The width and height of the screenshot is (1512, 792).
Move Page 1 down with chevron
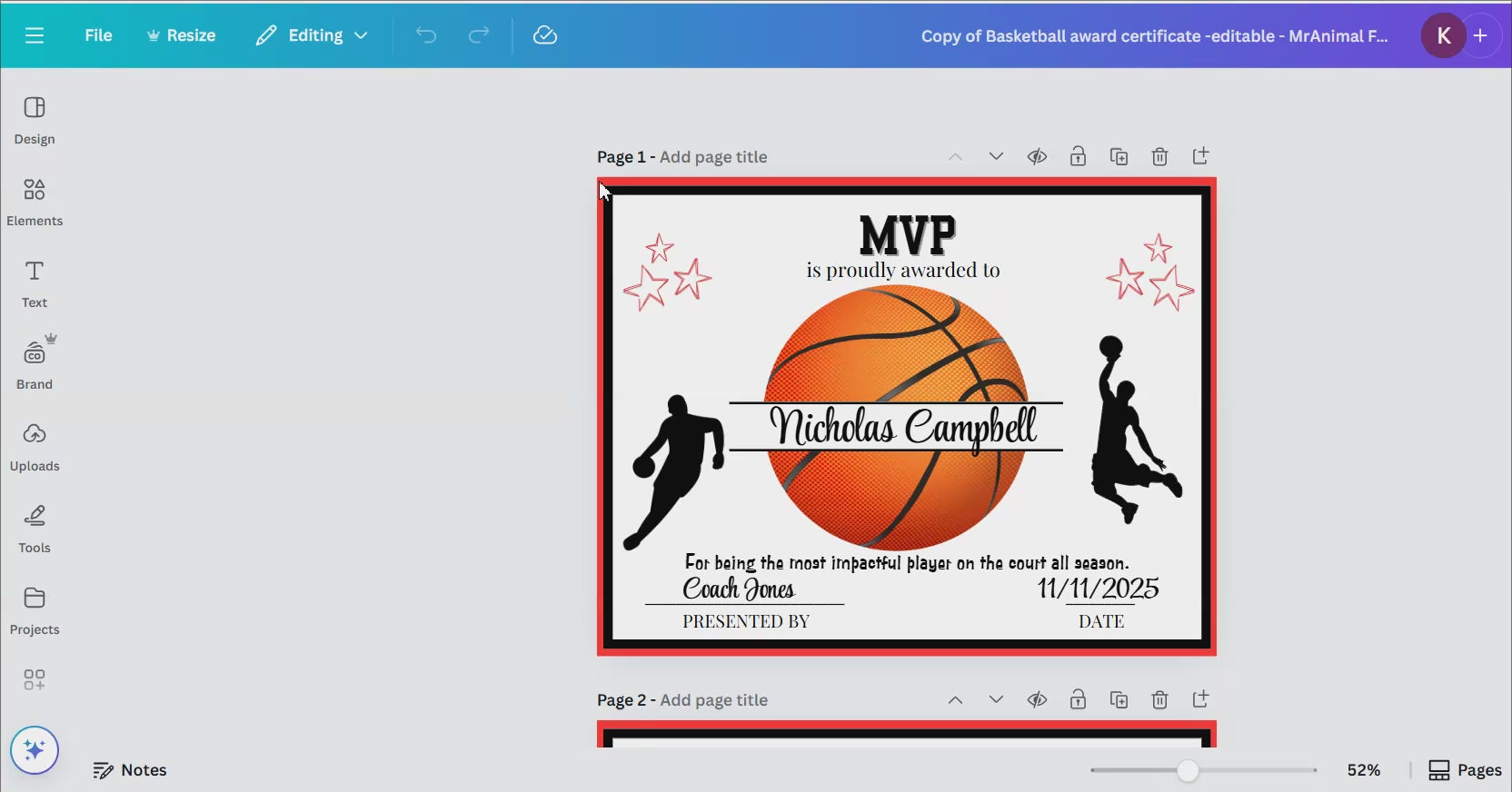point(996,156)
